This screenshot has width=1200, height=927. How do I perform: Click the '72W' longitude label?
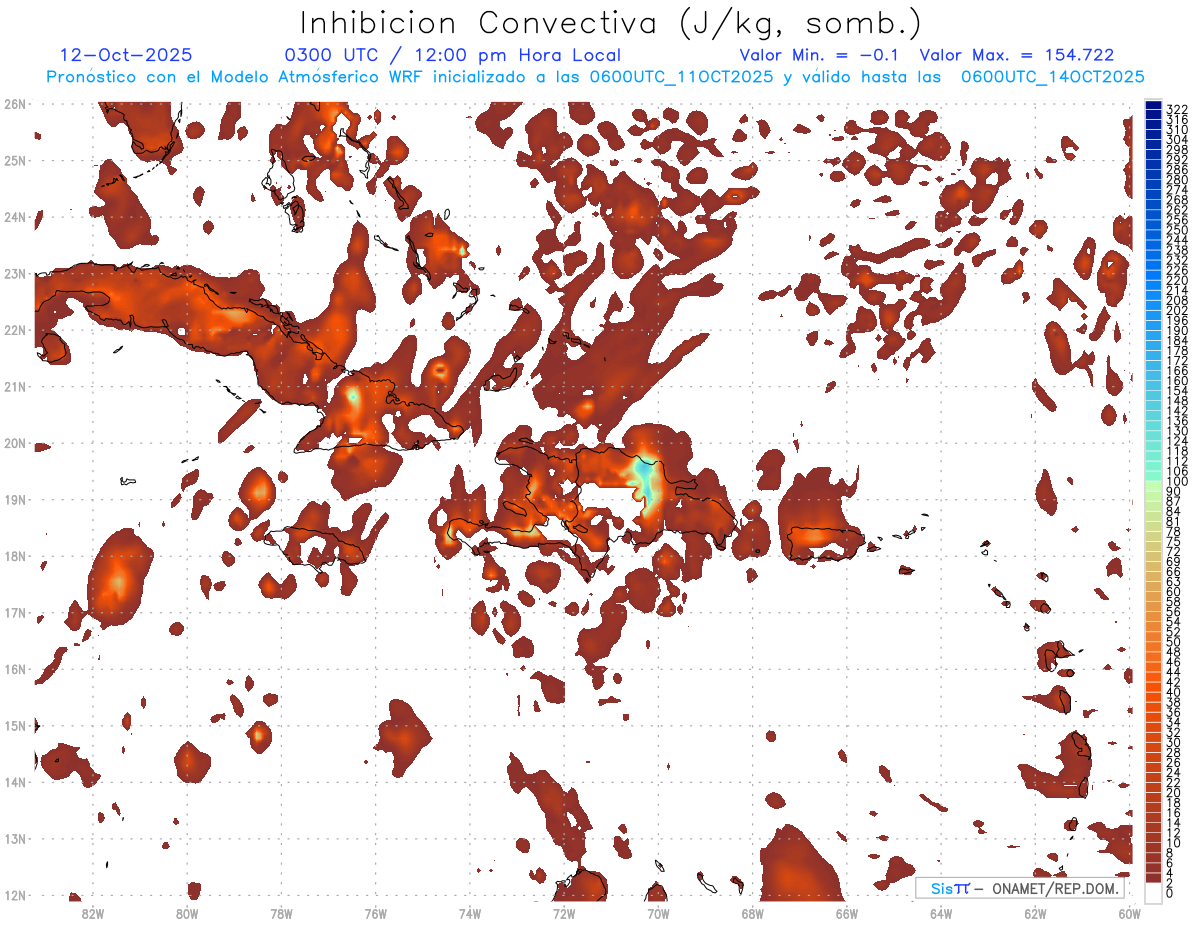coord(564,913)
